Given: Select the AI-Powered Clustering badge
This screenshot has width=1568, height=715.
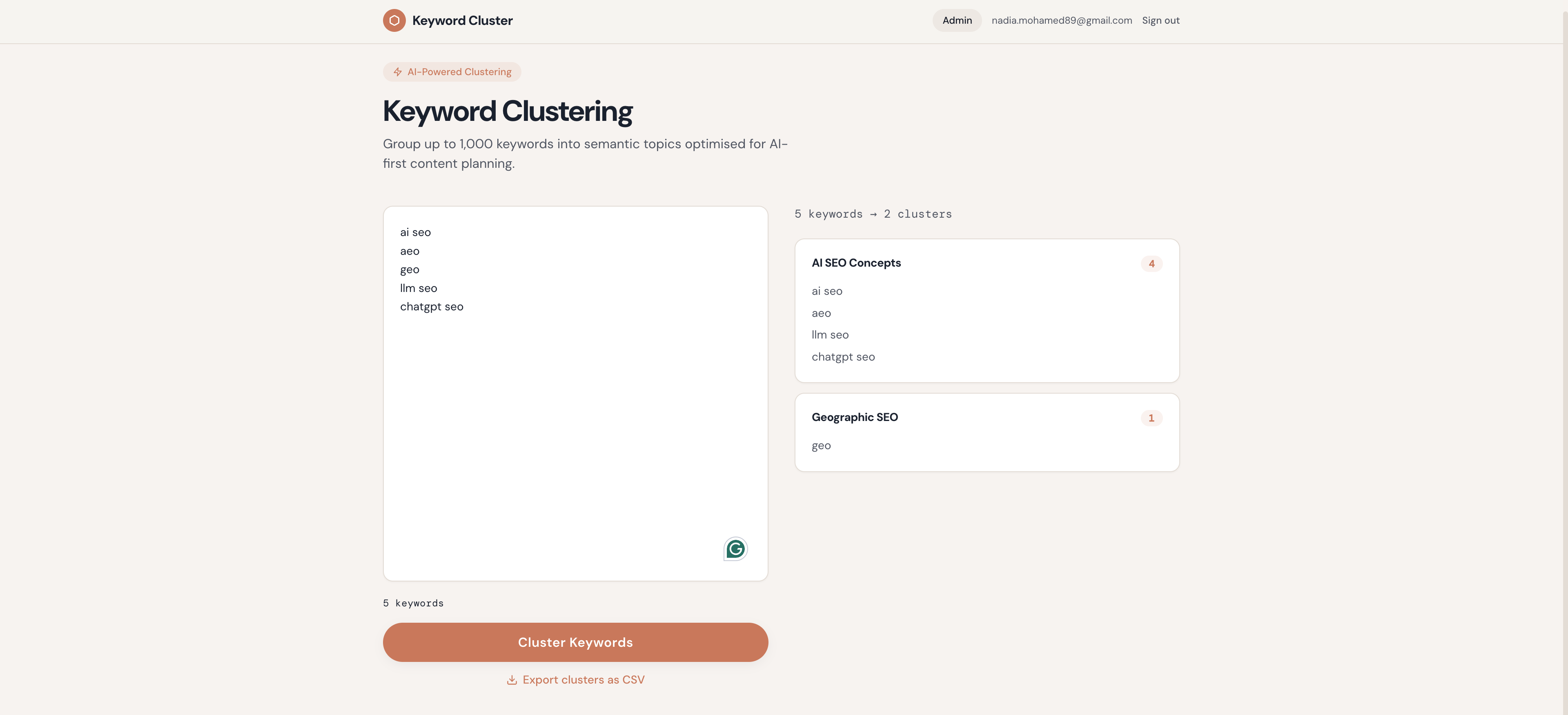Looking at the screenshot, I should 452,72.
